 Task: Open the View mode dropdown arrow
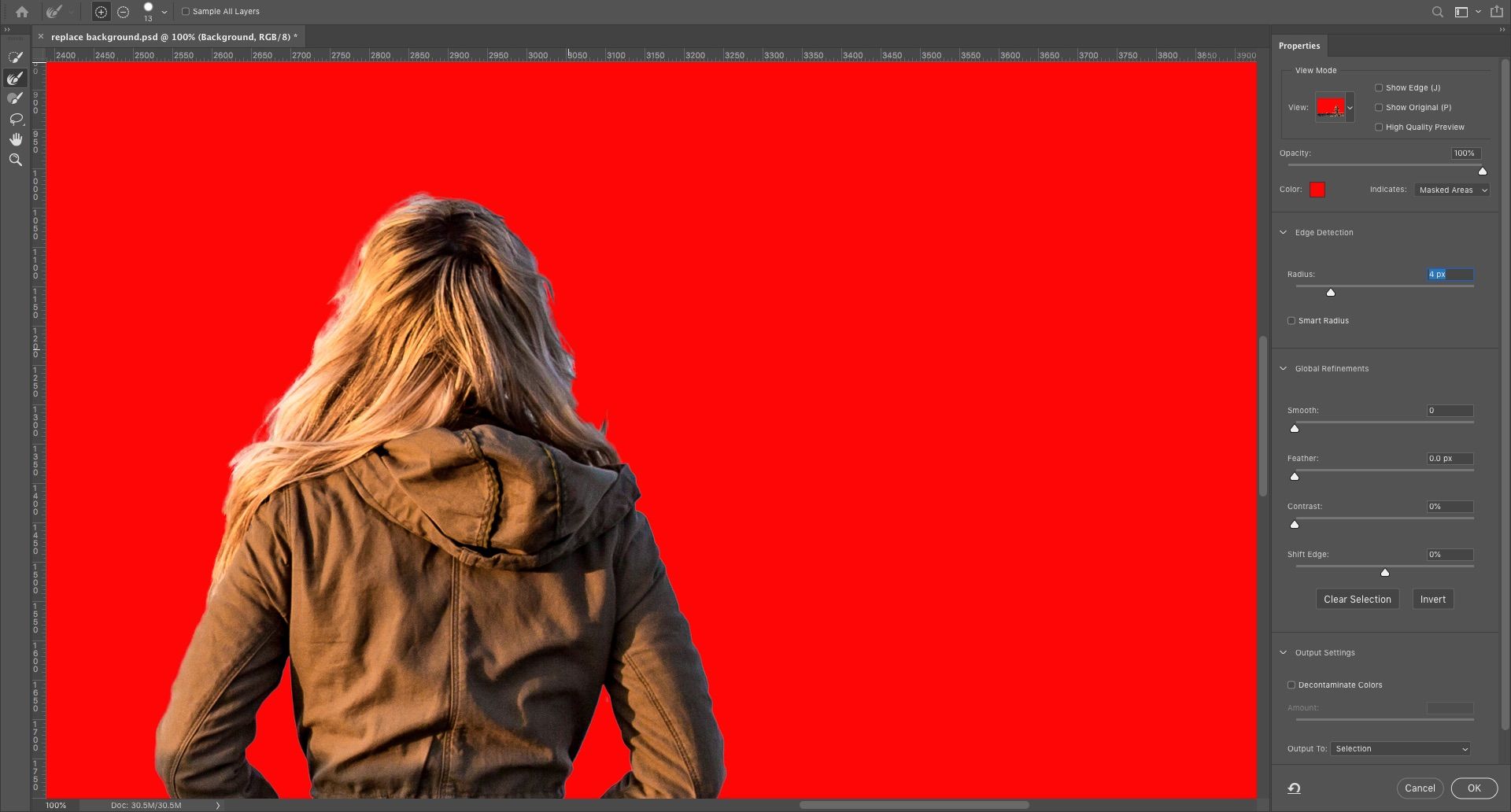pyautogui.click(x=1350, y=108)
